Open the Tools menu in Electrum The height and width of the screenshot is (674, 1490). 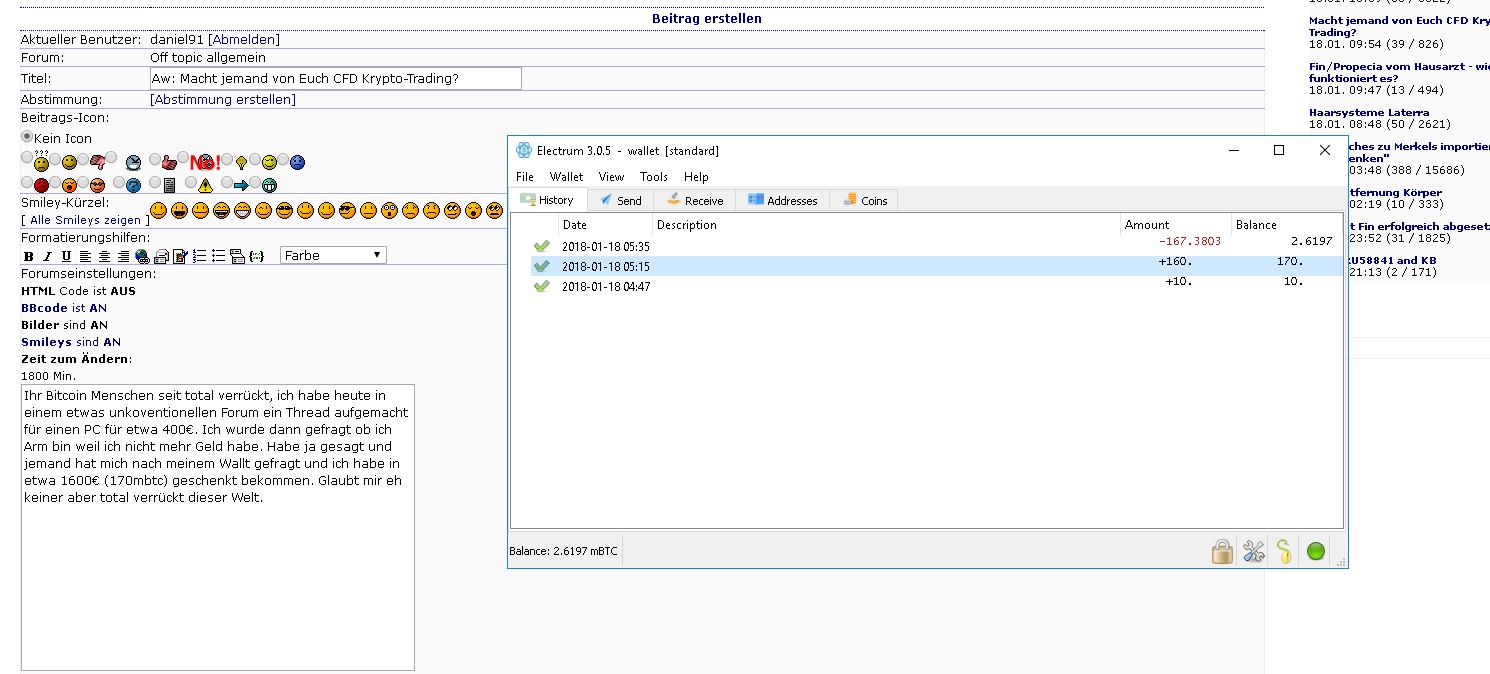[x=653, y=177]
